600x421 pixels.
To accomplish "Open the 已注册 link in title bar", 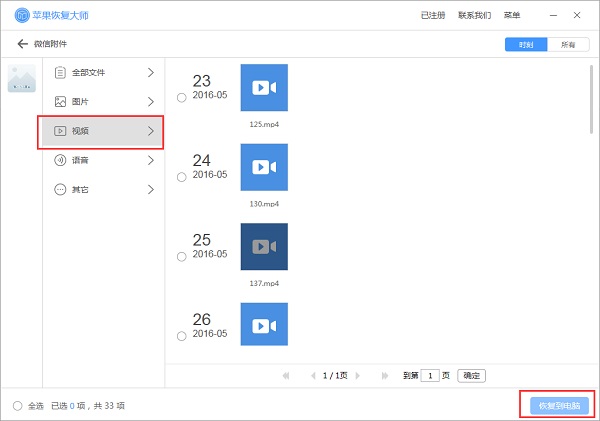I will [433, 15].
